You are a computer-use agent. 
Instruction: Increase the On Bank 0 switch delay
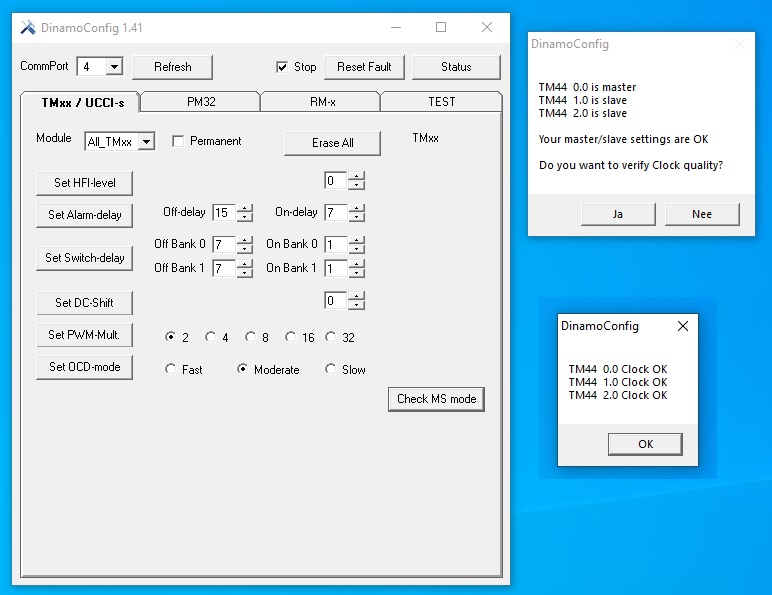click(357, 239)
